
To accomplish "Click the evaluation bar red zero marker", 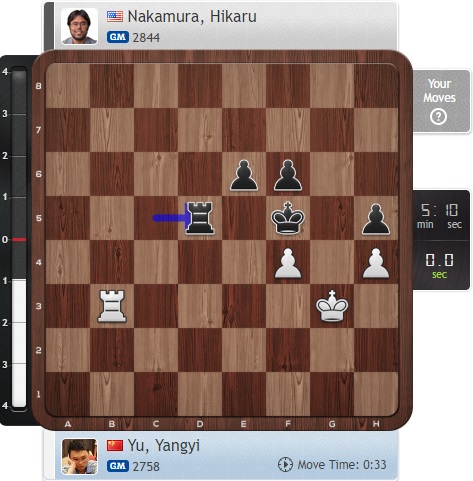I will (19, 239).
